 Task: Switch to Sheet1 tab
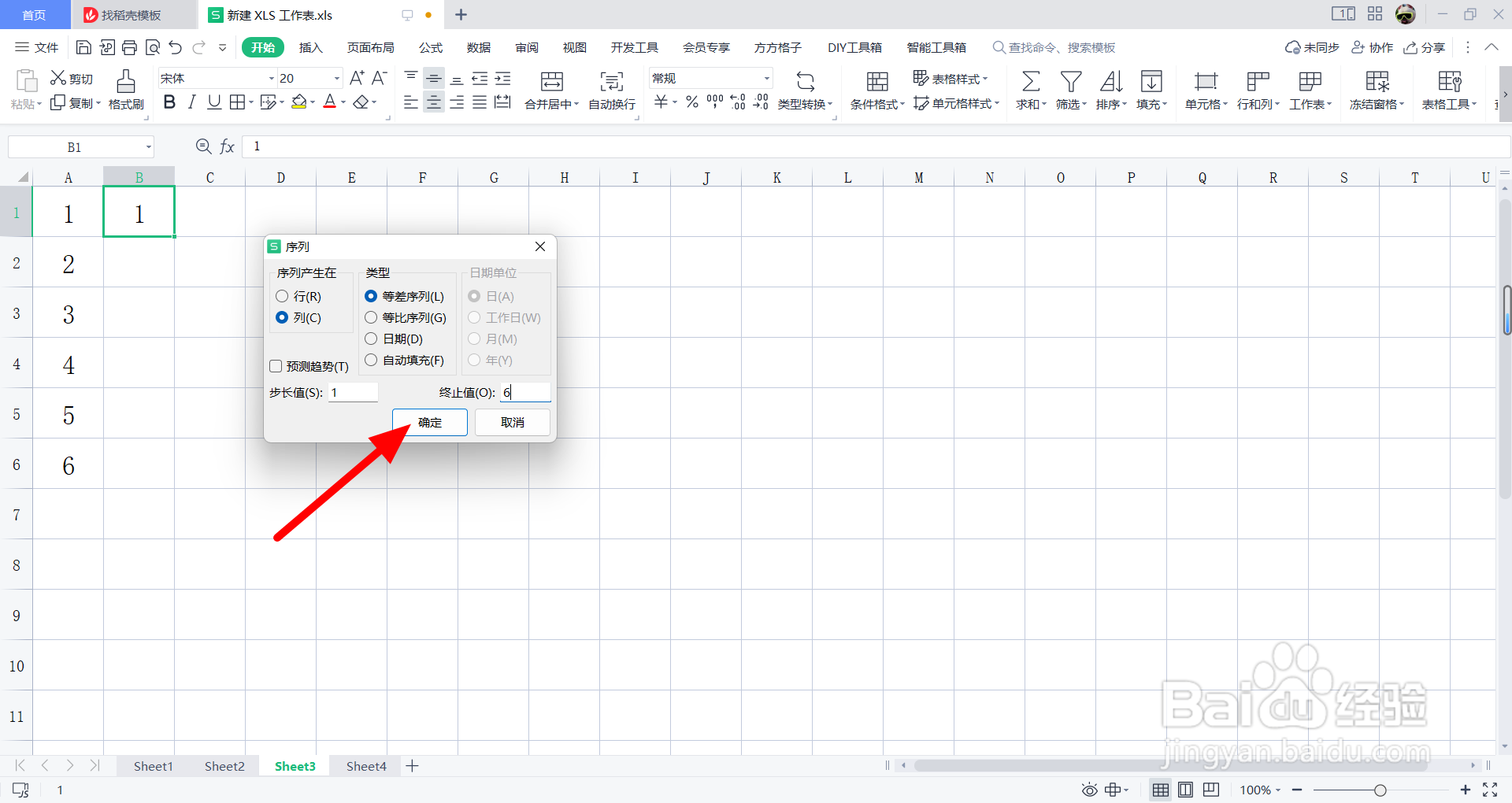[x=153, y=766]
